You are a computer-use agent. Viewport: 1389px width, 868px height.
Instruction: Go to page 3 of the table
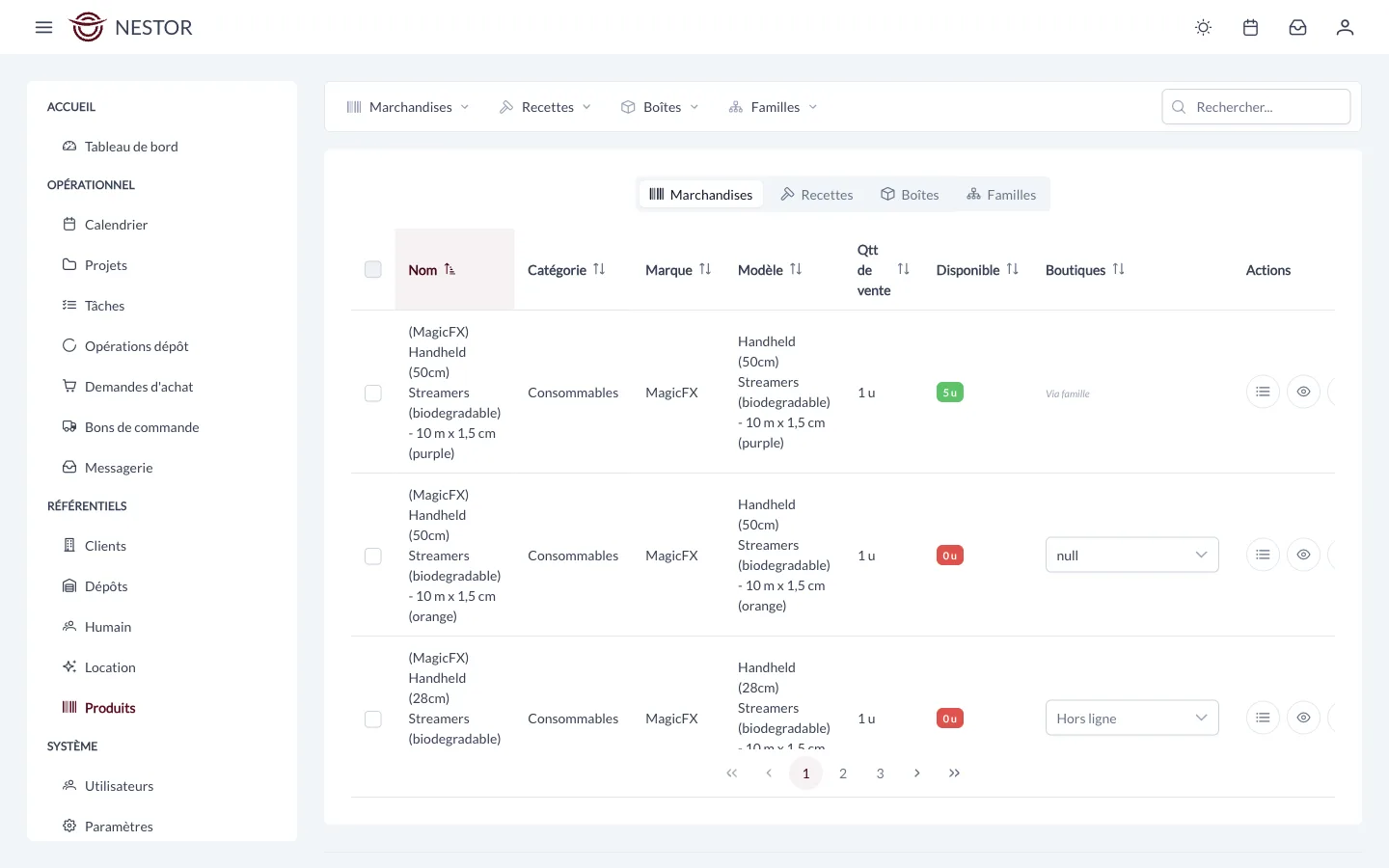click(x=880, y=773)
